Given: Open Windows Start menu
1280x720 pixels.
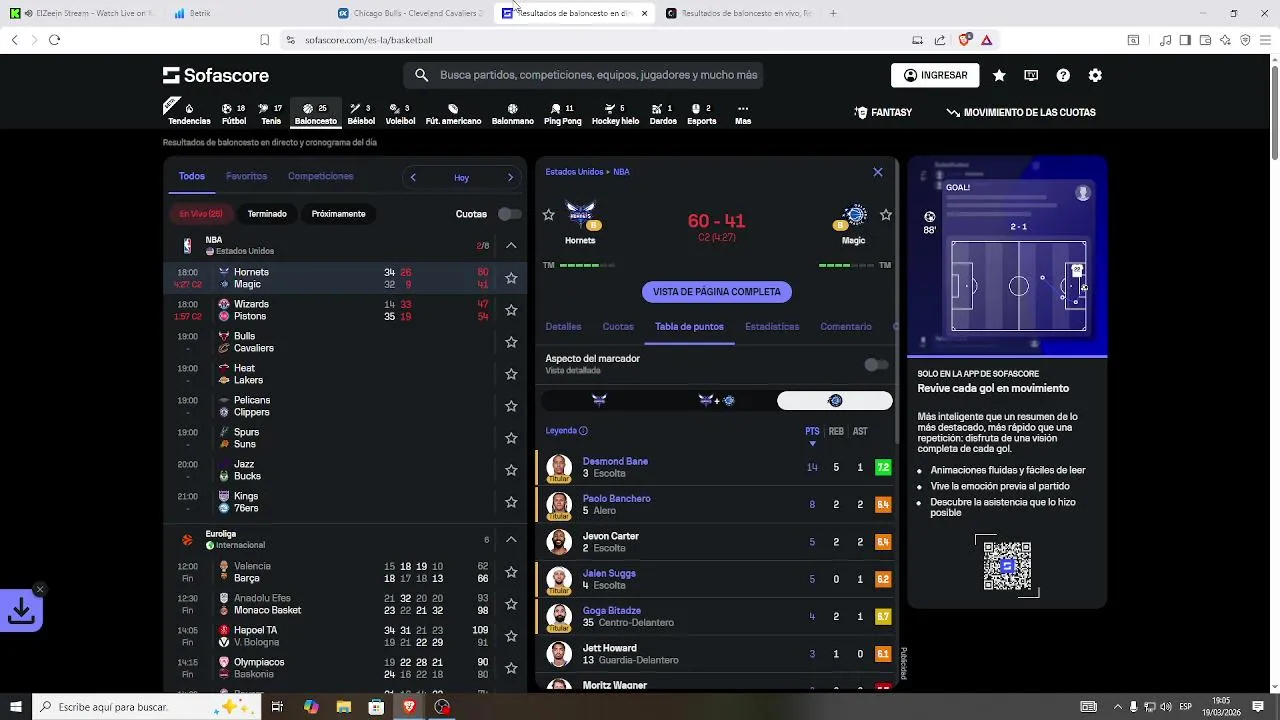Looking at the screenshot, I should coord(14,707).
